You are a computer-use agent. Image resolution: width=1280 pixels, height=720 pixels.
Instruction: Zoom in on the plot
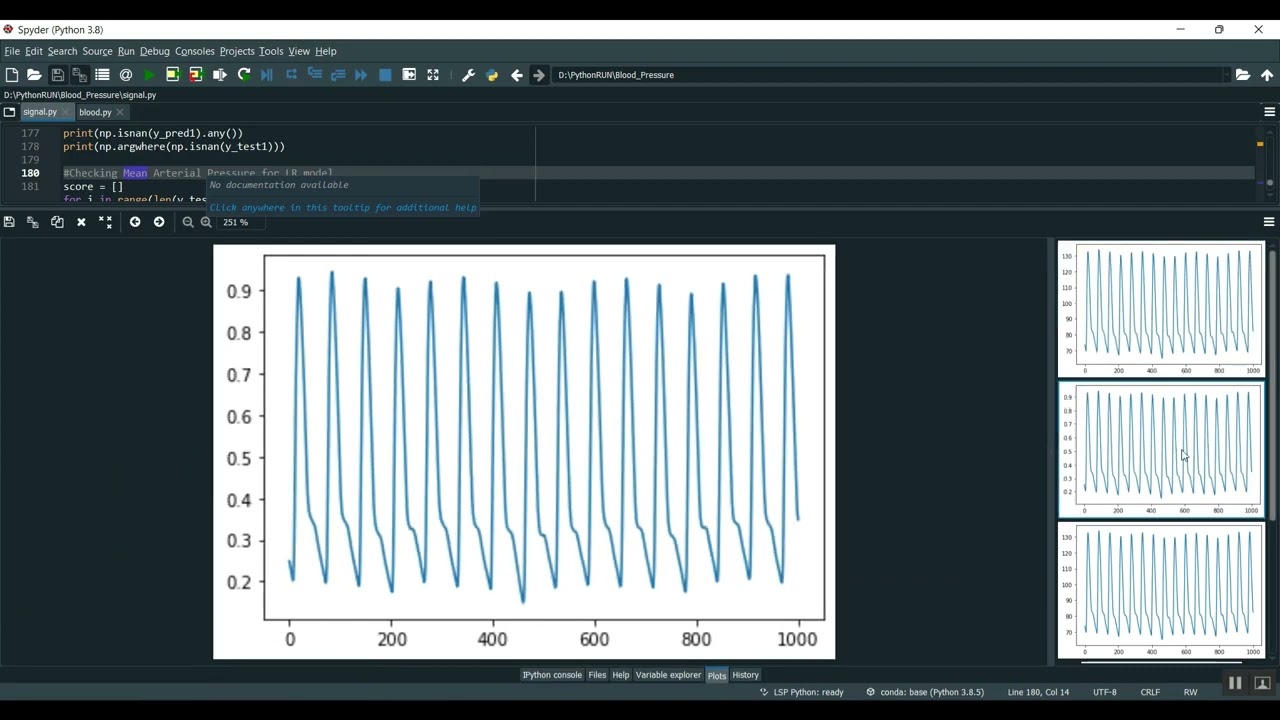(206, 222)
